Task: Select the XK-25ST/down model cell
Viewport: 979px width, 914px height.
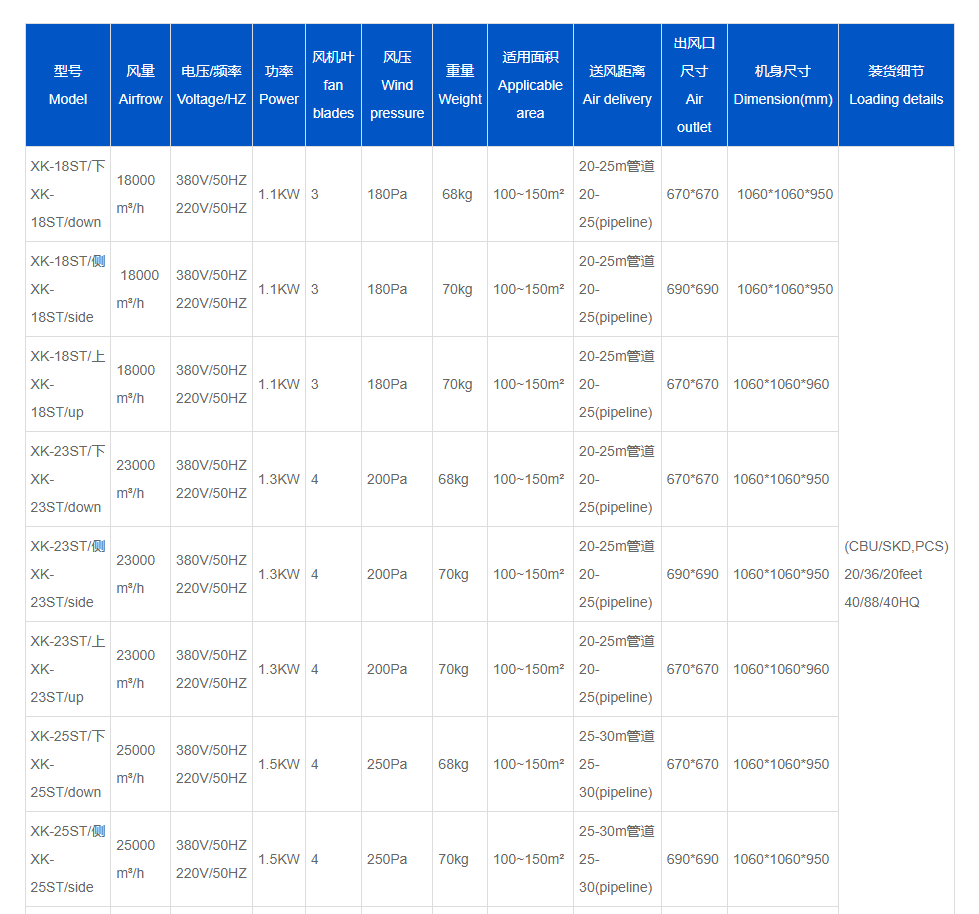Action: click(x=68, y=764)
